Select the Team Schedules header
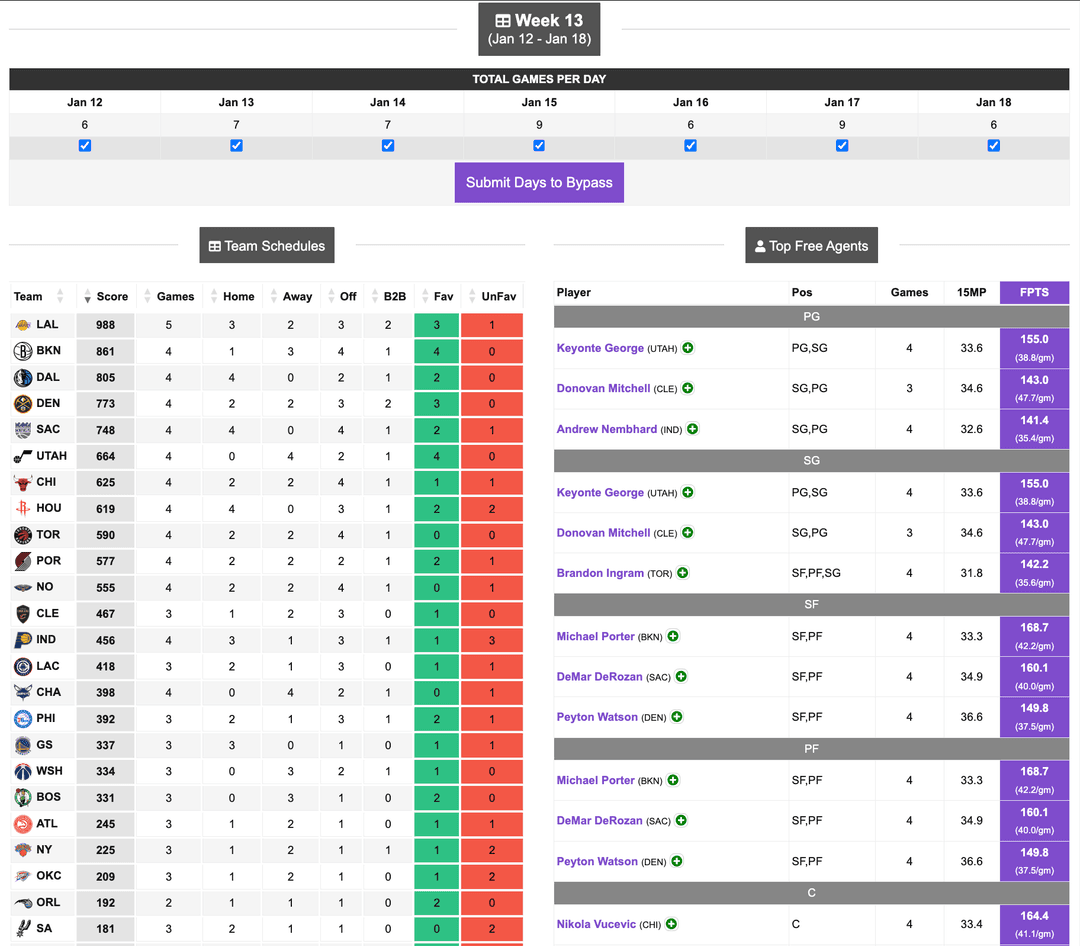The width and height of the screenshot is (1080, 946). click(x=266, y=245)
